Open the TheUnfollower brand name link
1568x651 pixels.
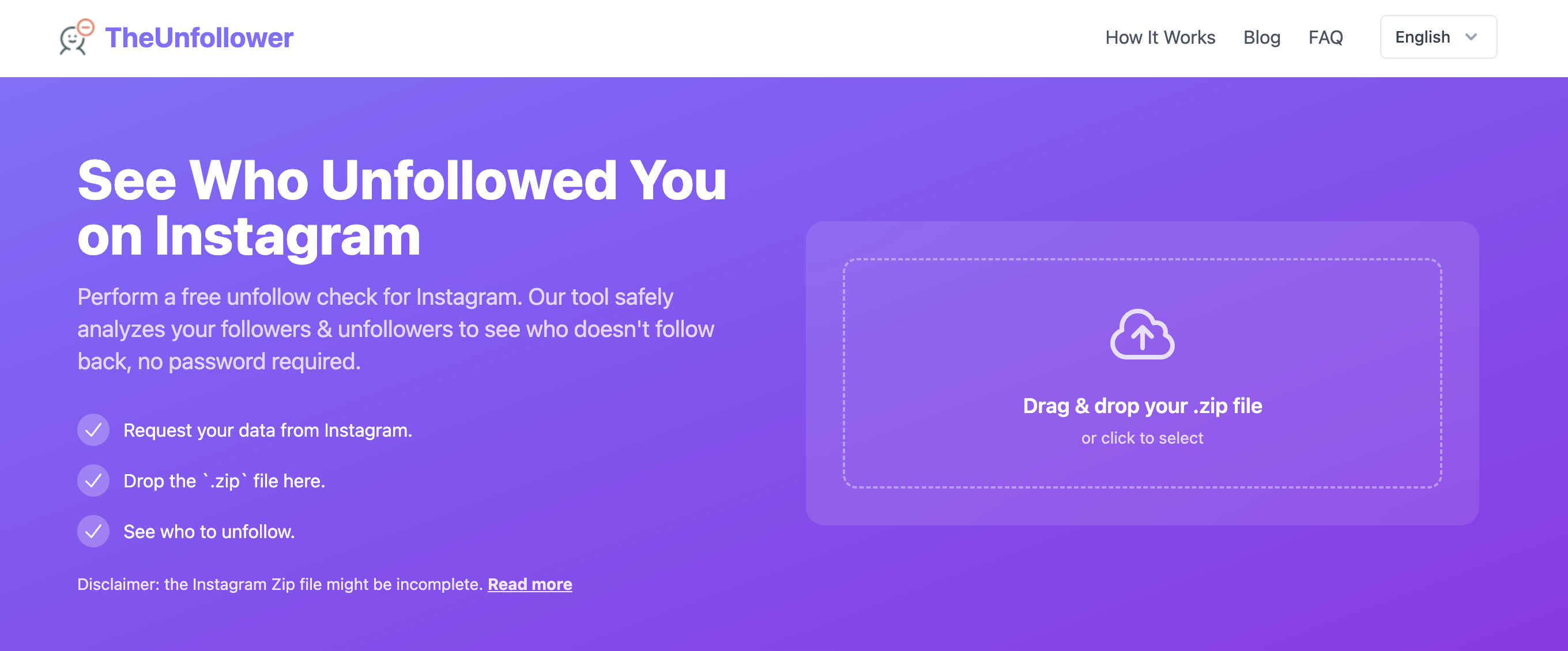199,37
